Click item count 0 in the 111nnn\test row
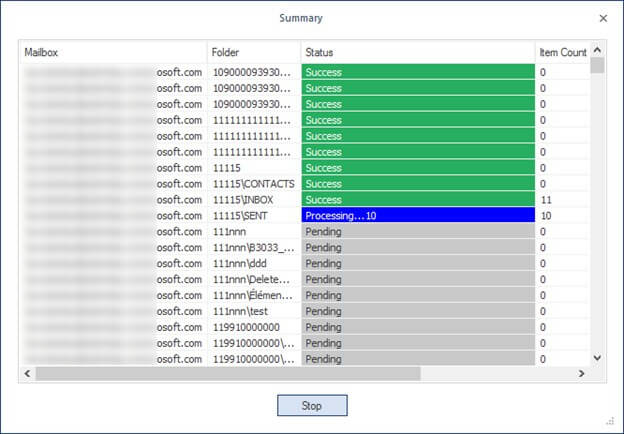 coord(543,311)
